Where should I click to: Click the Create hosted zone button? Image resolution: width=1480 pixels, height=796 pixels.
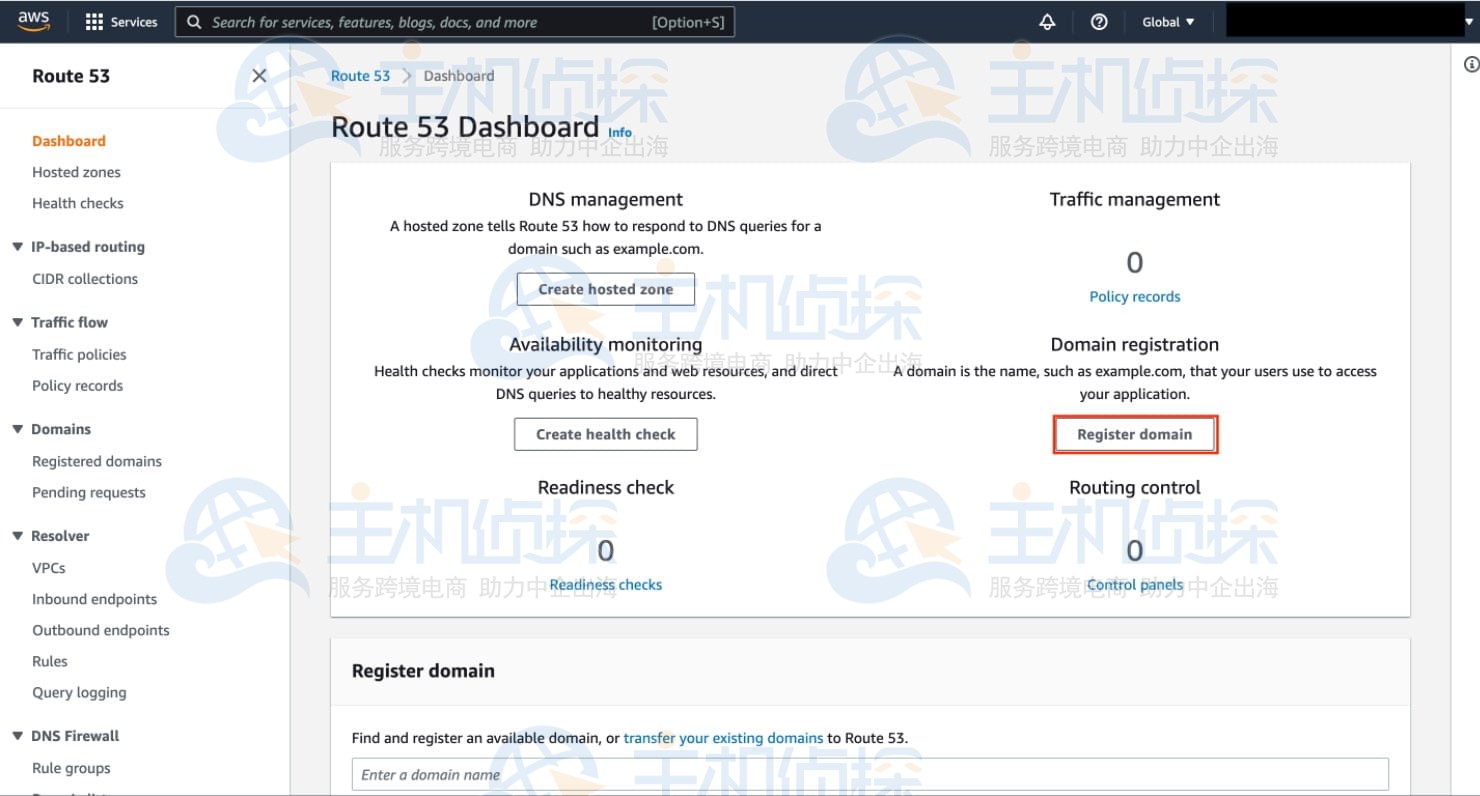click(x=606, y=289)
